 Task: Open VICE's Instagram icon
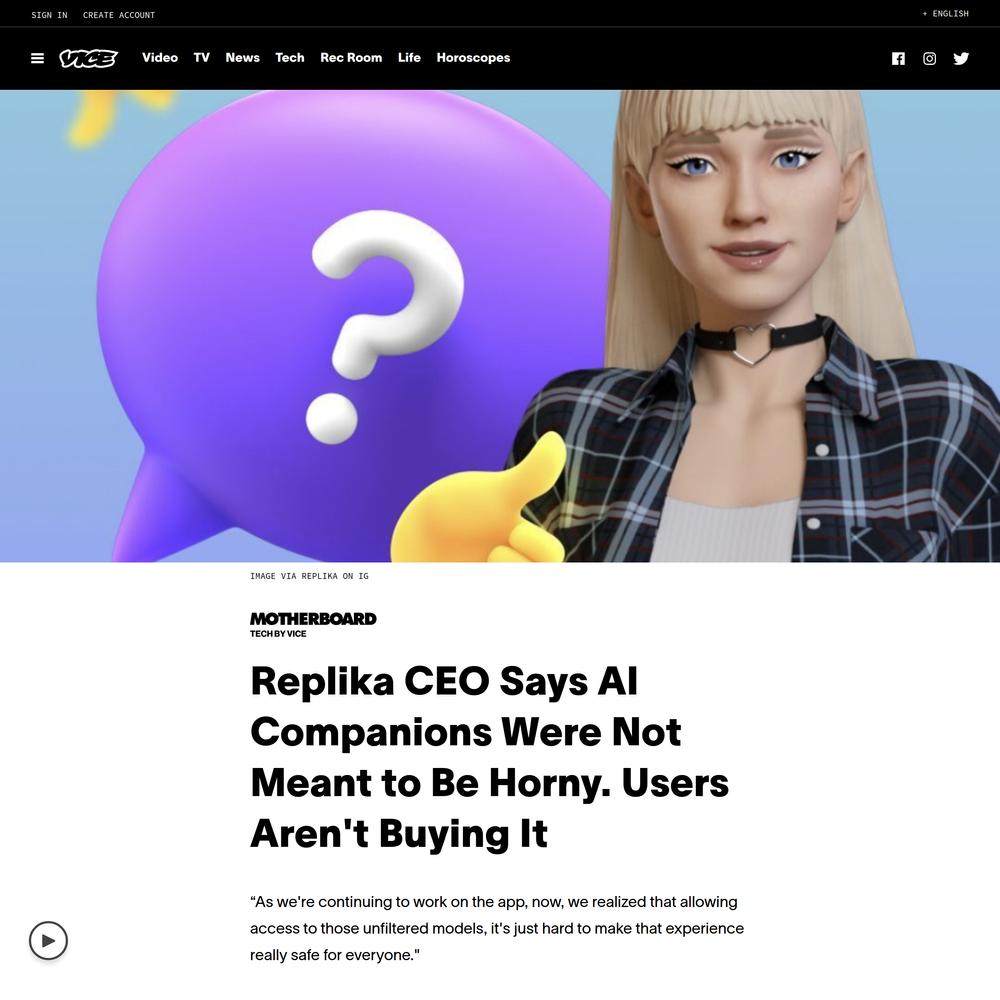929,59
